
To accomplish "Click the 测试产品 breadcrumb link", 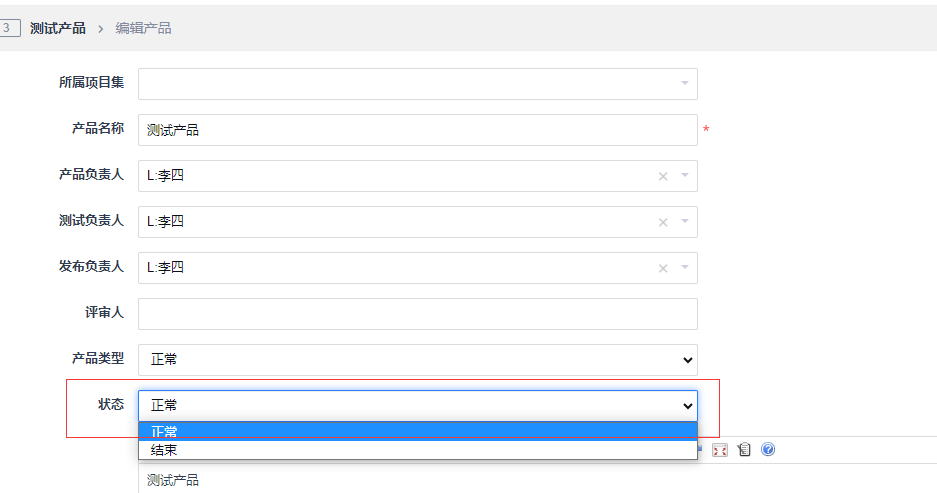I will pos(58,28).
